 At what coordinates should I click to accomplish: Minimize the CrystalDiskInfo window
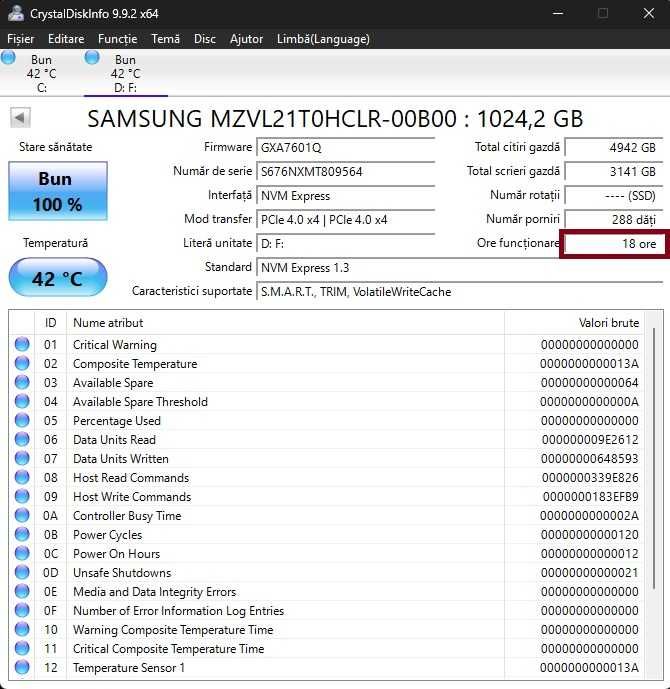[x=558, y=13]
